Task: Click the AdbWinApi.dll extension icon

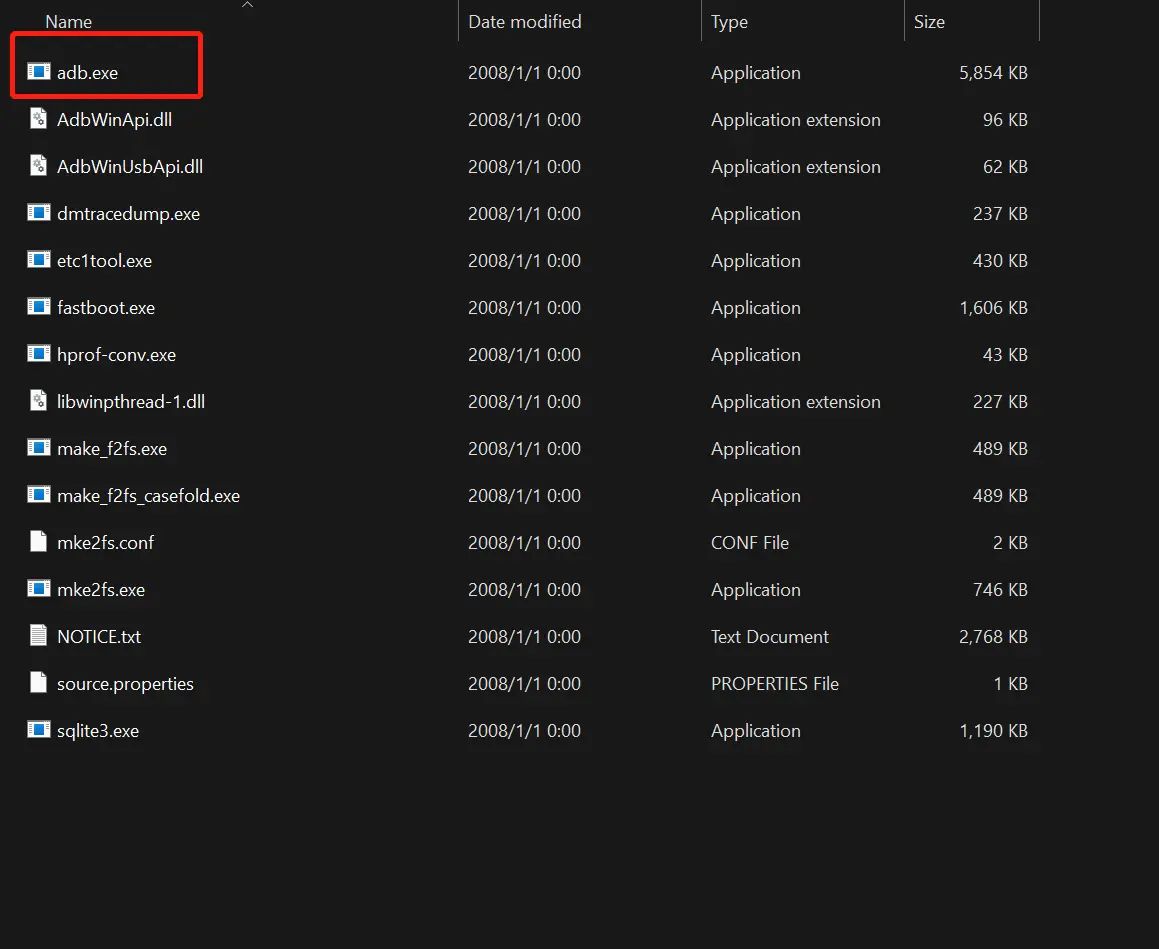Action: tap(38, 119)
